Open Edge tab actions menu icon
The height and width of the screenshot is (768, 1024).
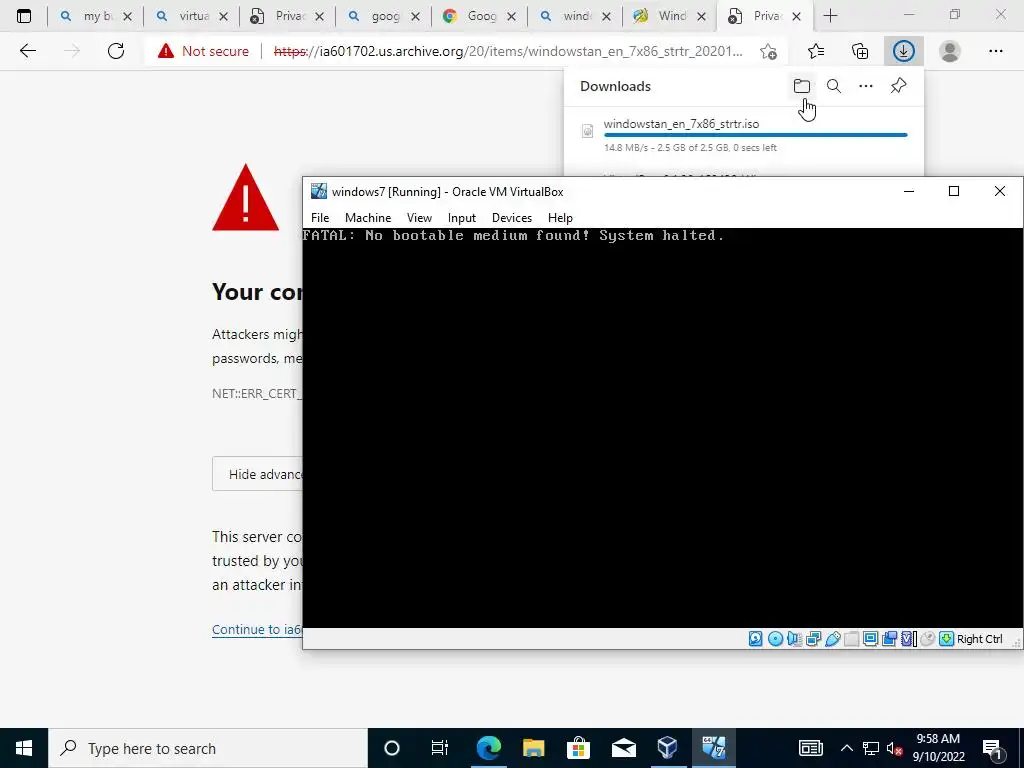coord(24,16)
